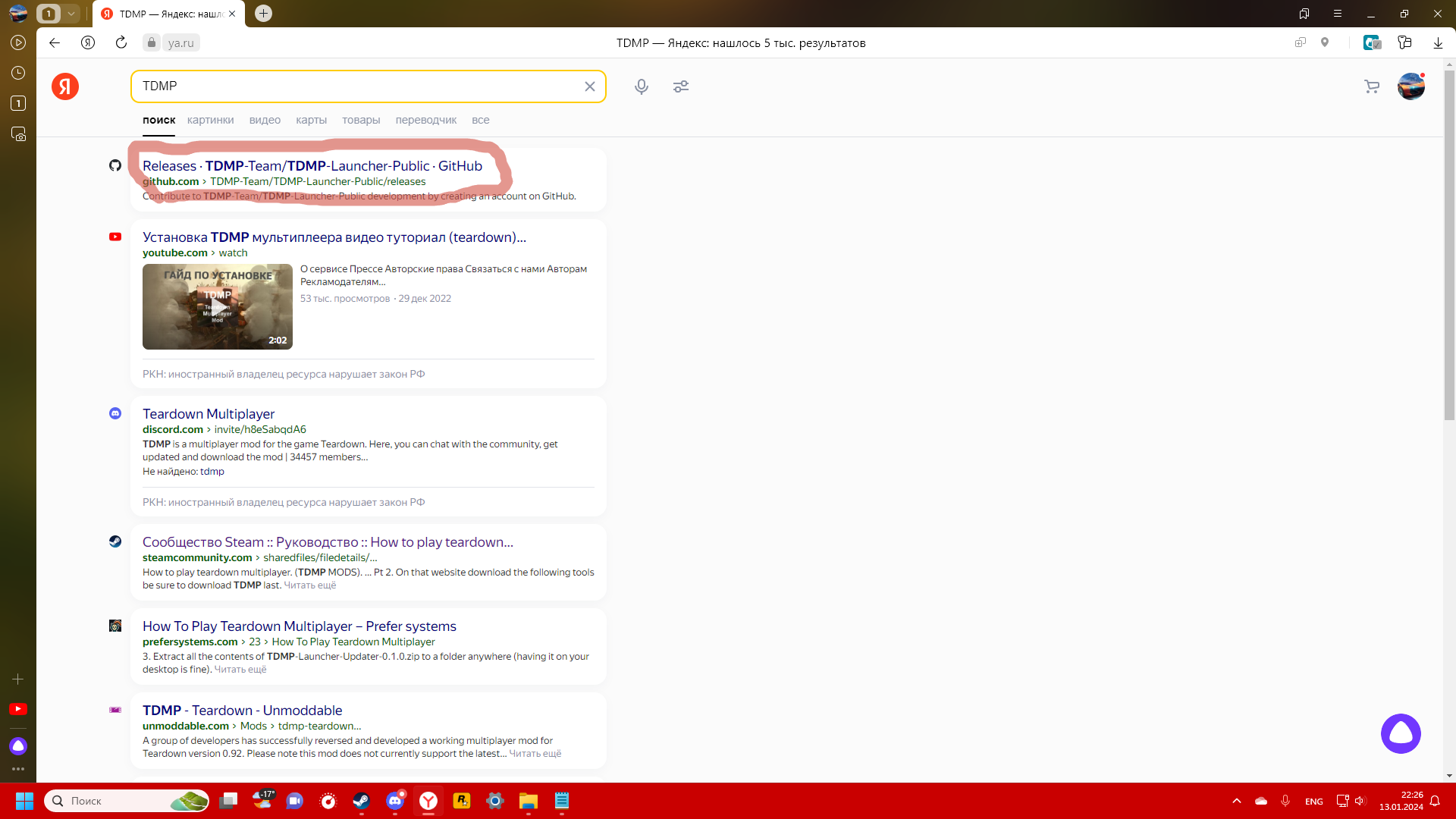Expand tab group dropdown arrow
Screen dimensions: 1456x819
point(71,14)
